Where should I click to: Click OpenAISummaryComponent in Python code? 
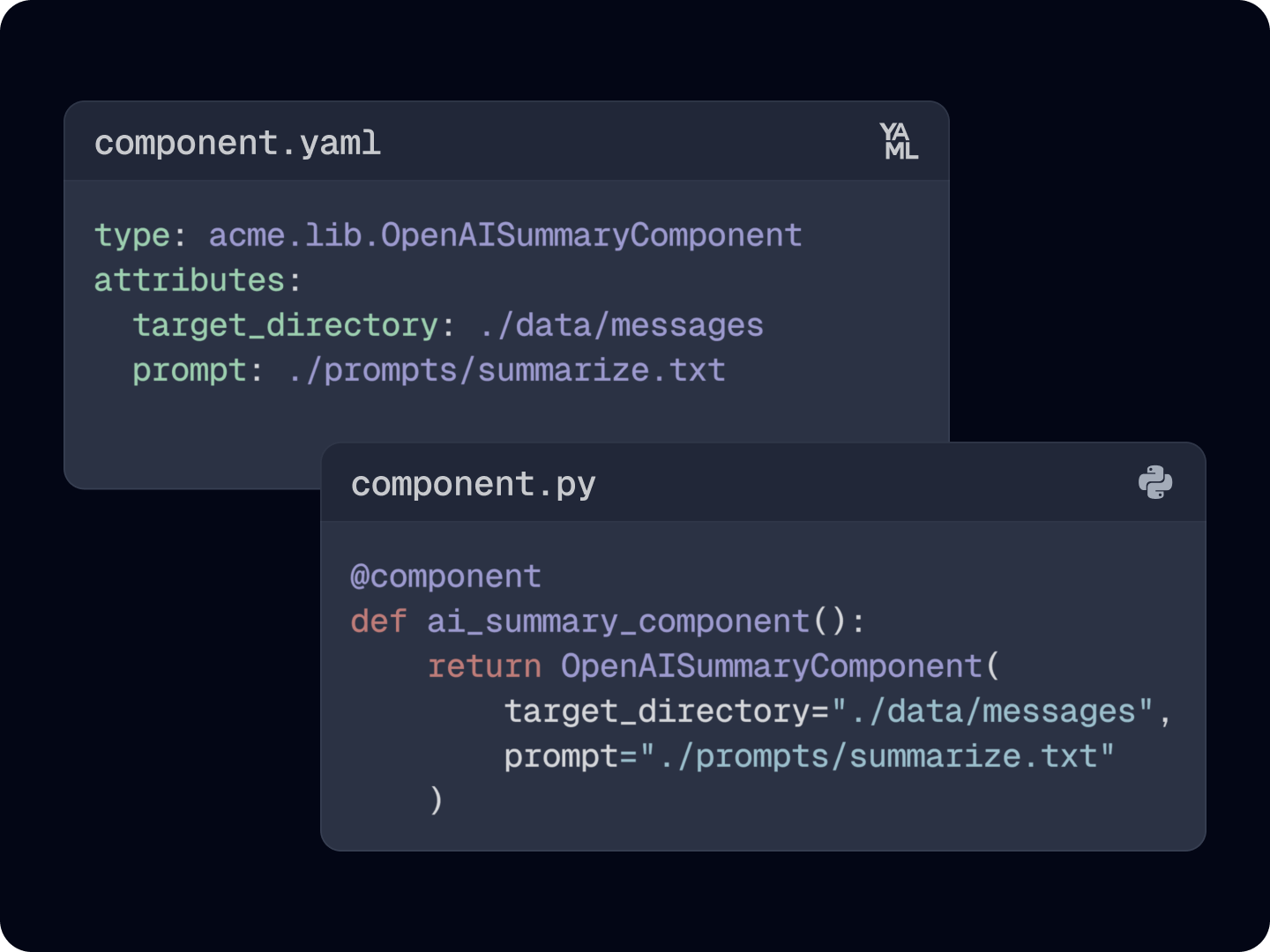772,666
